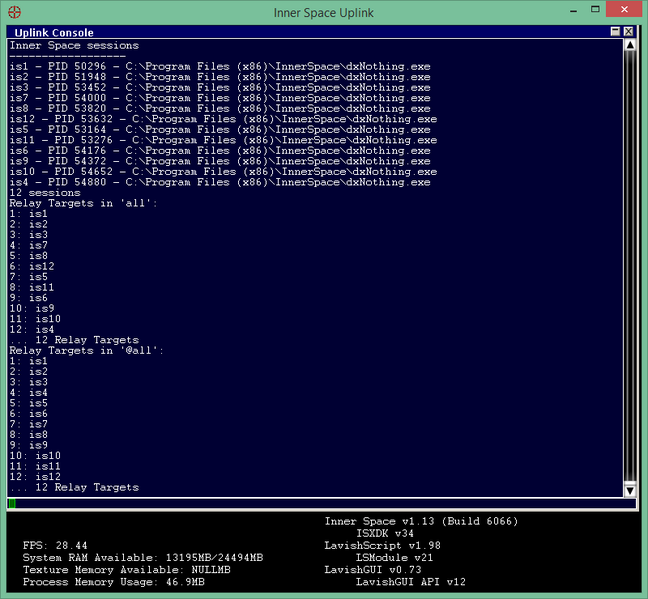Select the 'Inner Space sessions' header line
The height and width of the screenshot is (599, 648).
[x=74, y=45]
